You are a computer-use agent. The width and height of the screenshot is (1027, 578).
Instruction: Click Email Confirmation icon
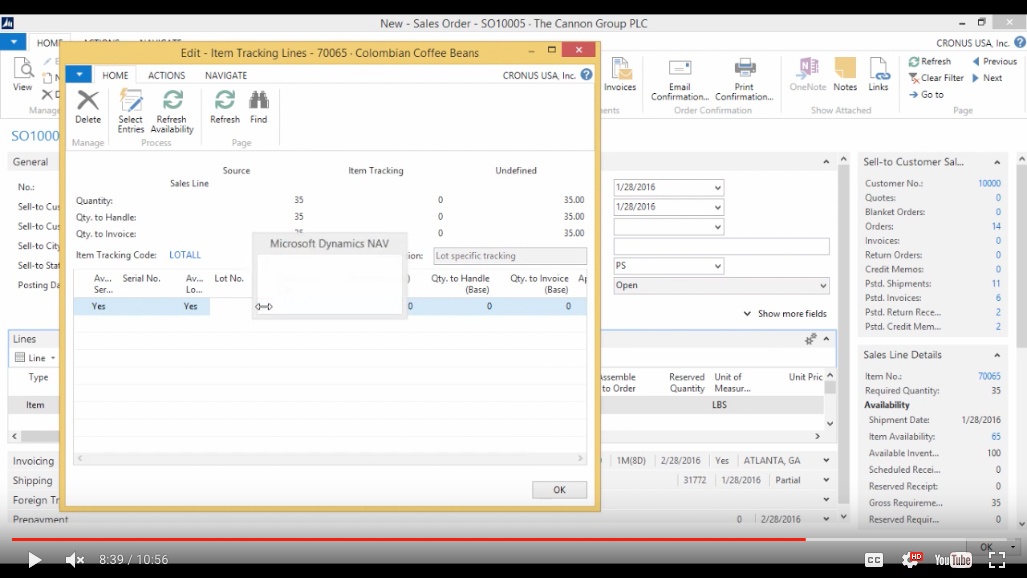coord(680,79)
